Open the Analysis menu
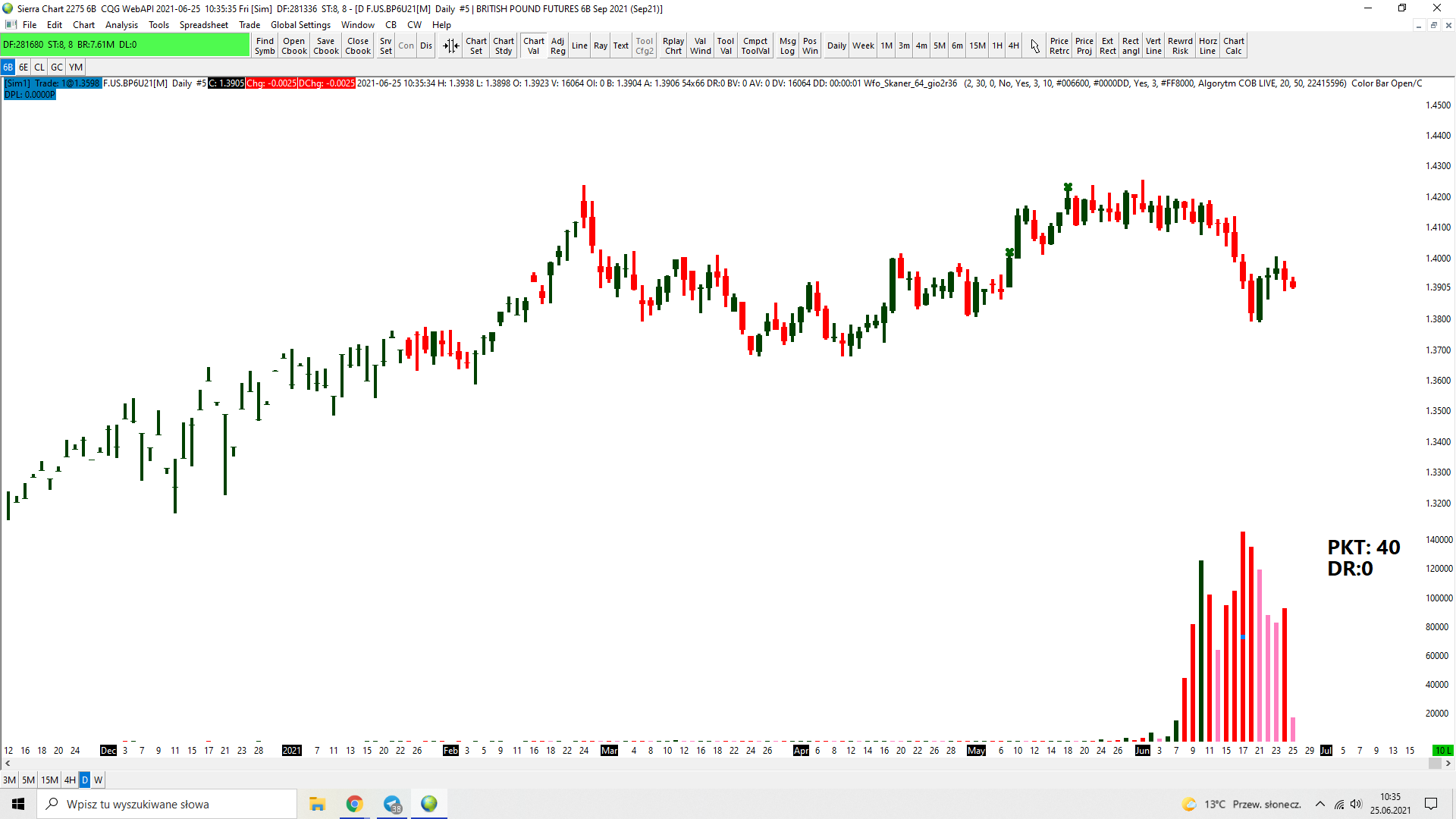The width and height of the screenshot is (1456, 819). click(x=121, y=25)
